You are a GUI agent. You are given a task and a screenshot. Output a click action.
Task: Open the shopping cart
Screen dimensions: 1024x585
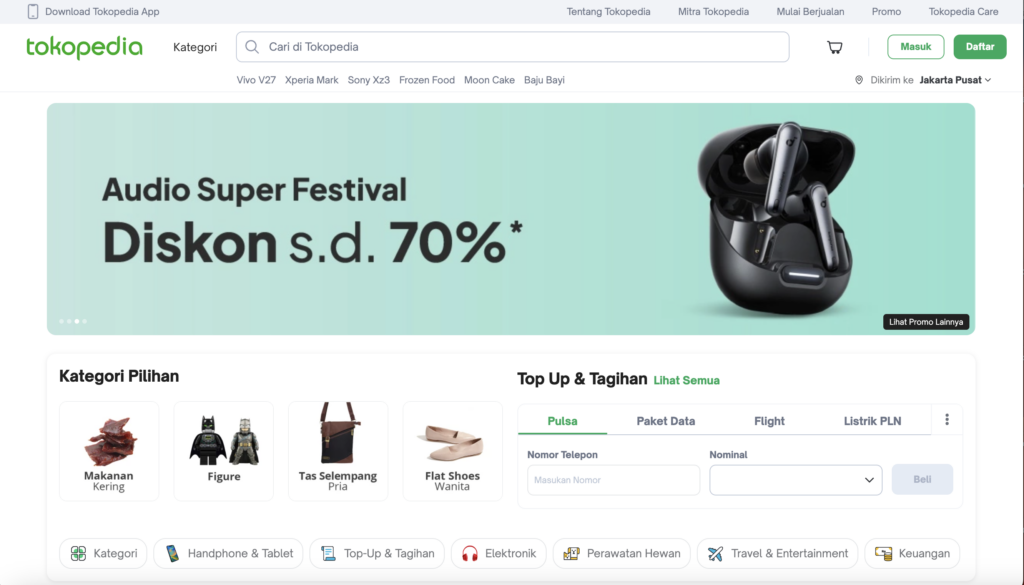point(834,47)
